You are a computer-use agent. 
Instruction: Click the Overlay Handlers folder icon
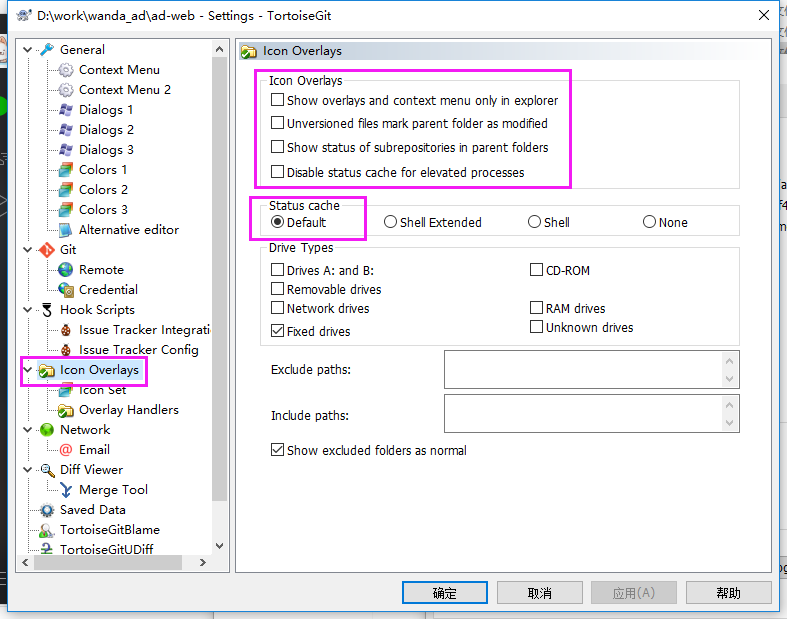(x=66, y=410)
